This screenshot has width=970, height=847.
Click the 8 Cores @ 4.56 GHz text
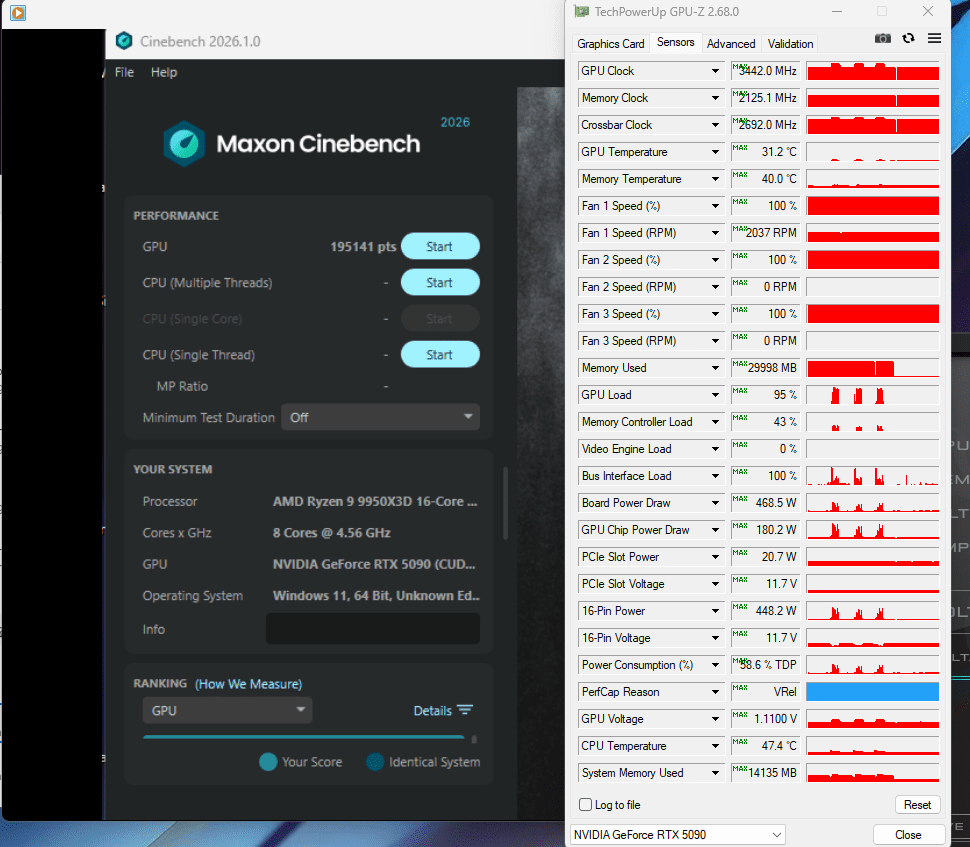click(x=332, y=533)
